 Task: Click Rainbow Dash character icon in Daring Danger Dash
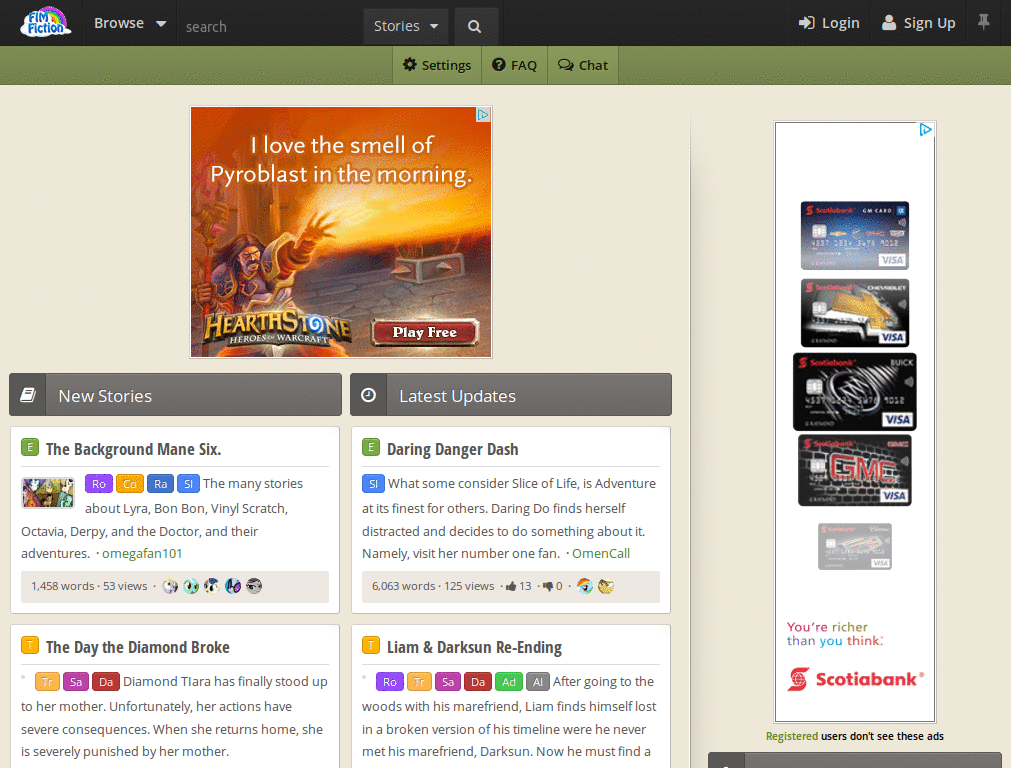tap(584, 586)
